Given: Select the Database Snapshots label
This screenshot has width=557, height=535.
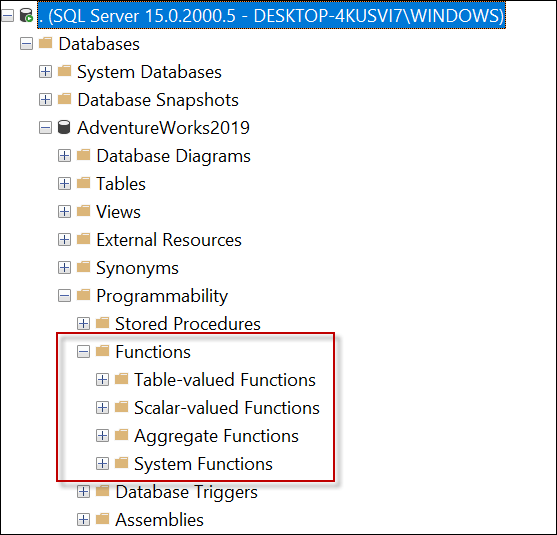Looking at the screenshot, I should point(158,100).
